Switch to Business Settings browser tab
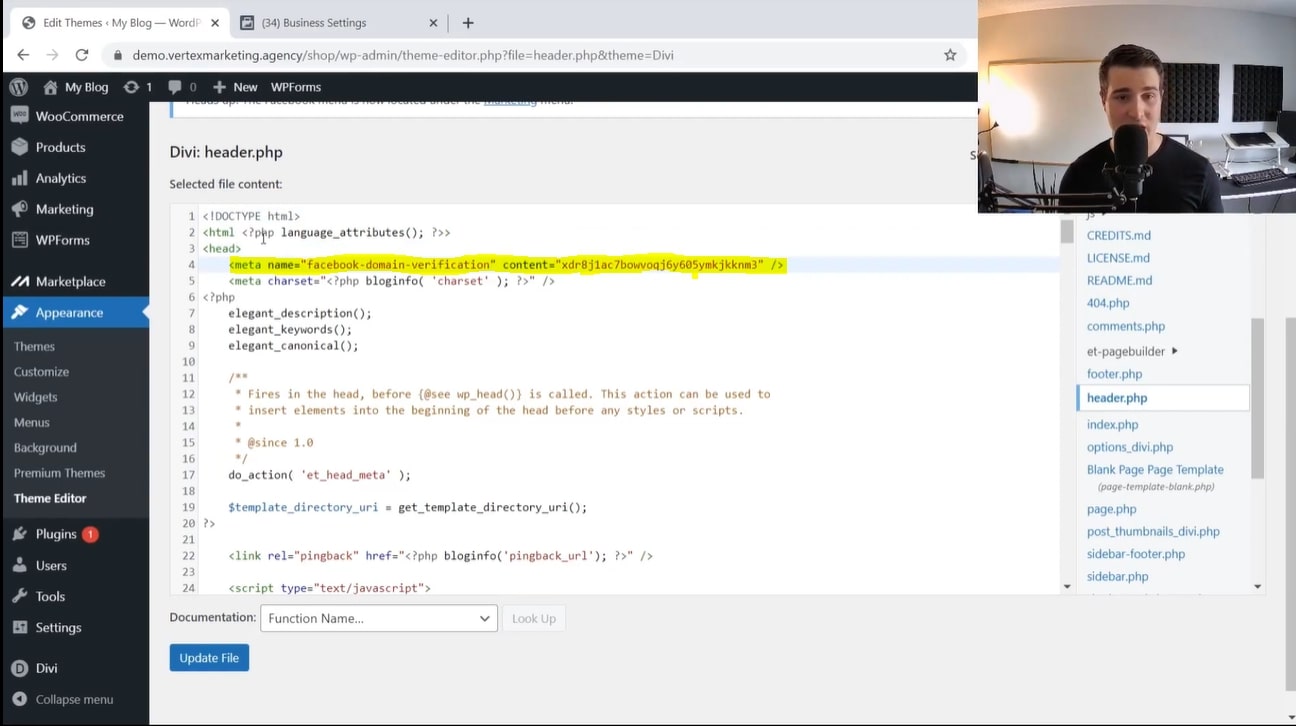Image resolution: width=1296 pixels, height=726 pixels. [340, 22]
